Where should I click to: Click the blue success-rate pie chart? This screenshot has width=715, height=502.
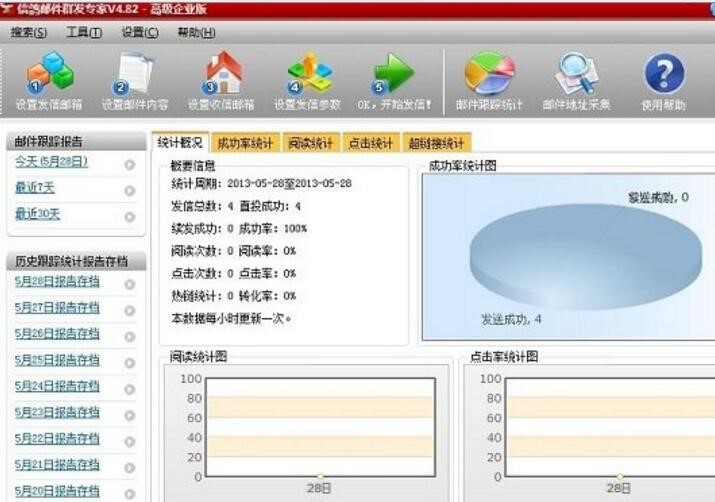[x=585, y=257]
